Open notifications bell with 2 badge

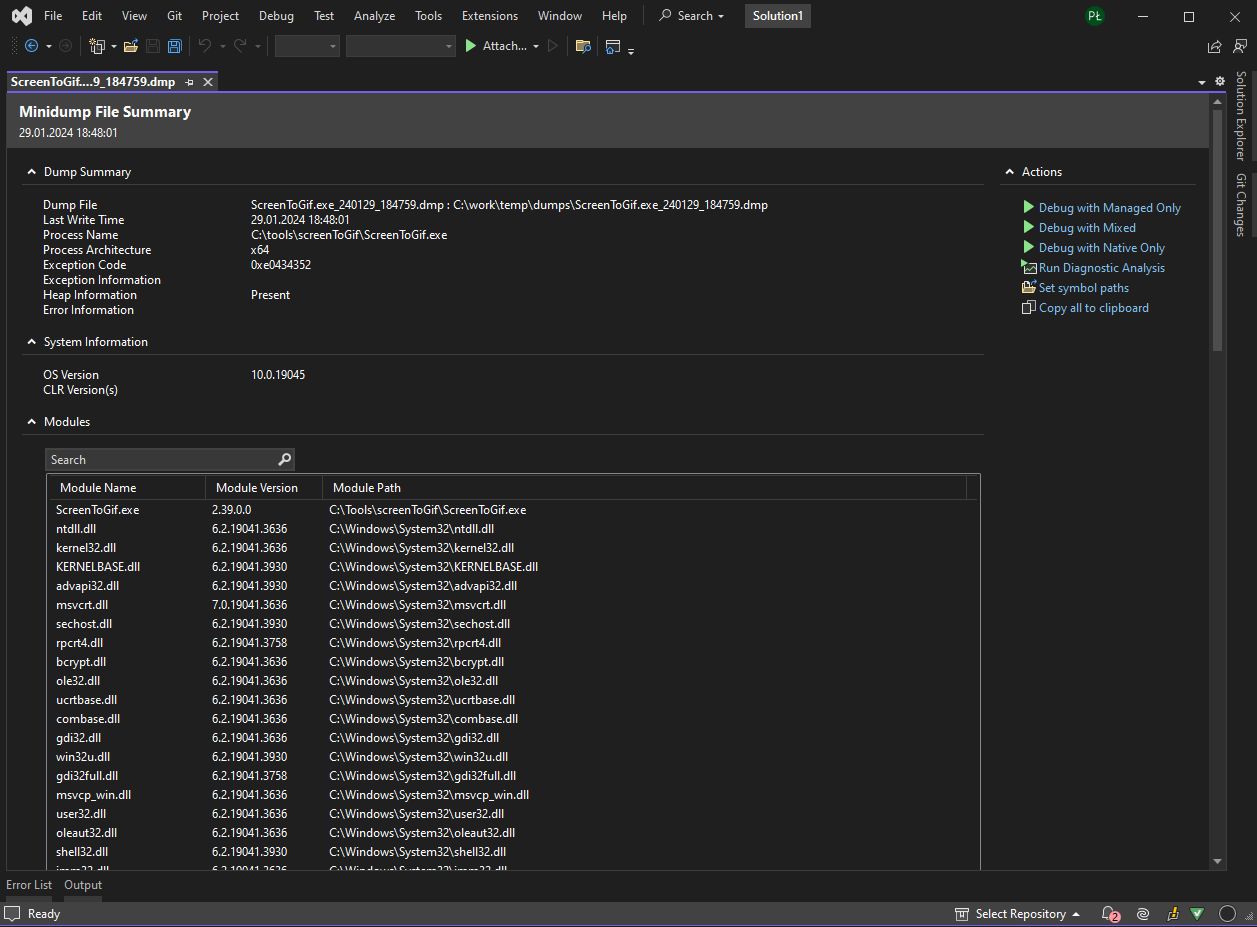[1110, 914]
